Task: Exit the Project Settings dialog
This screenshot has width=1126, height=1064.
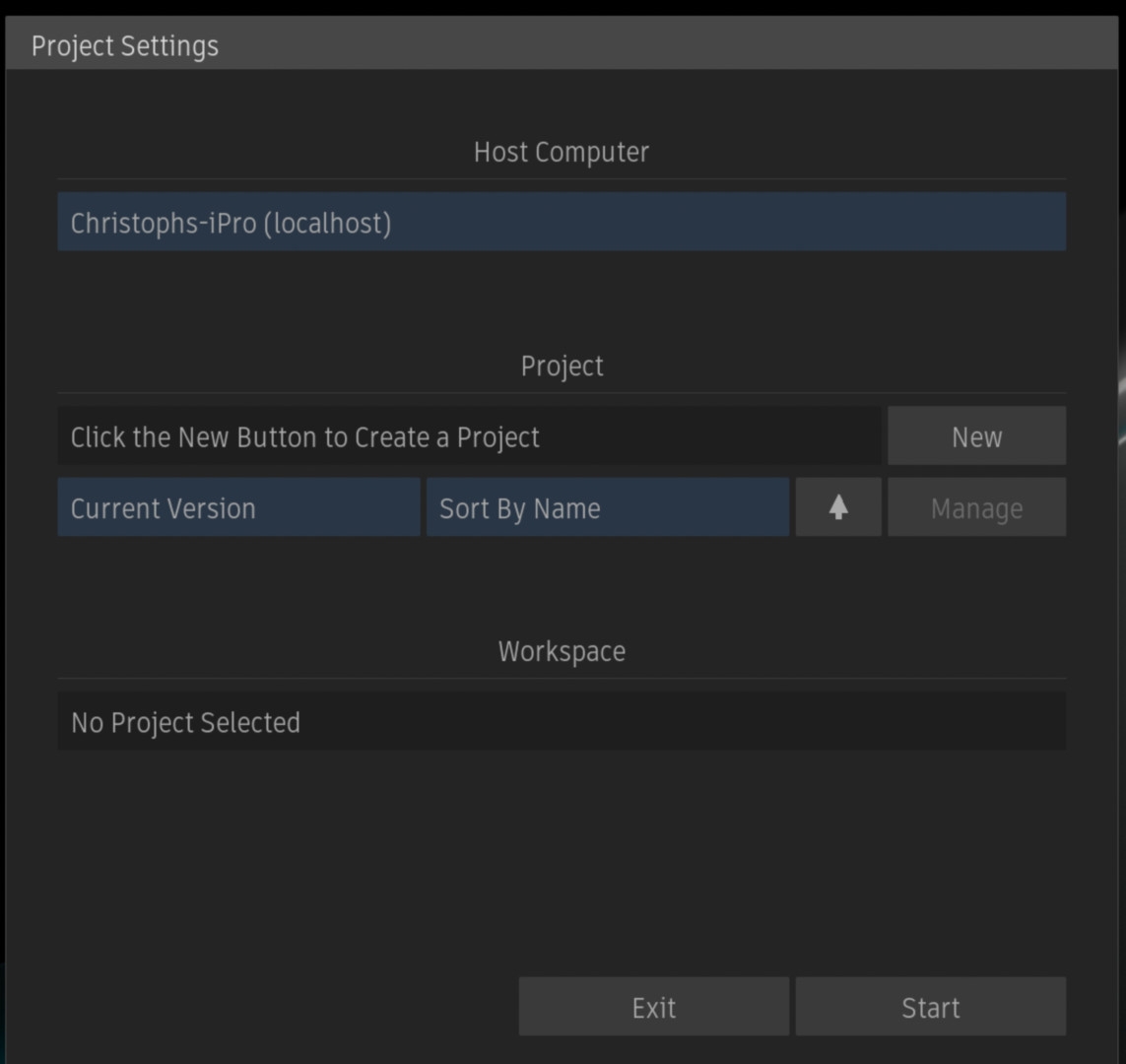Action: click(653, 1007)
